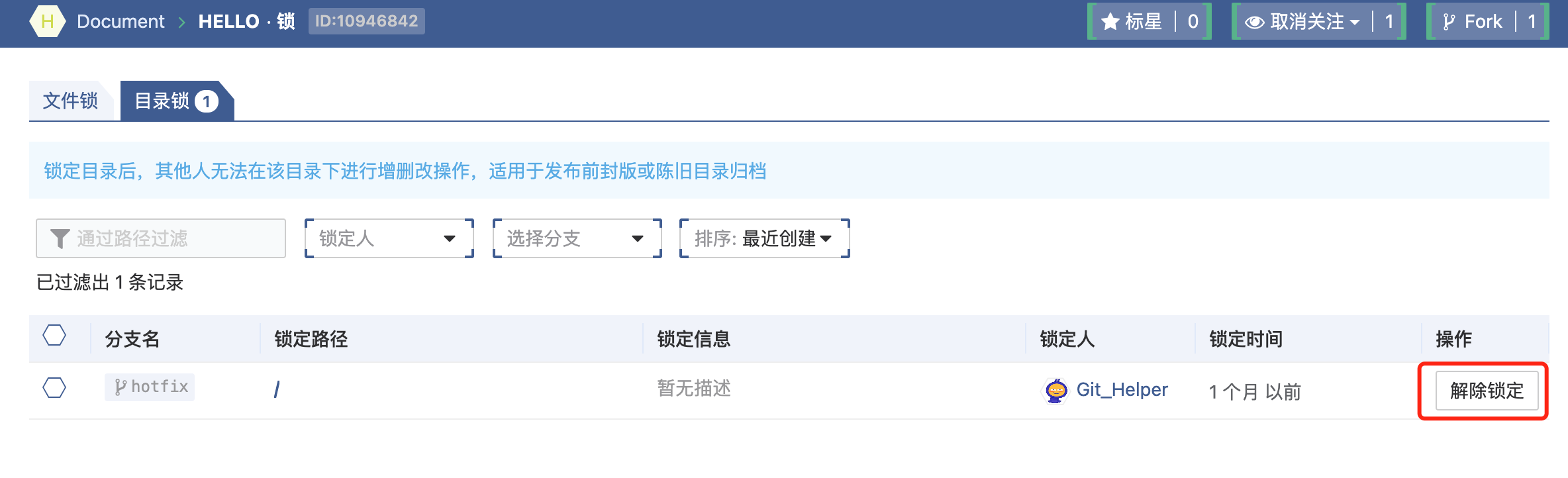Click the branch icon beside hotfix
Image resolution: width=1568 pixels, height=478 pixels.
(x=121, y=387)
